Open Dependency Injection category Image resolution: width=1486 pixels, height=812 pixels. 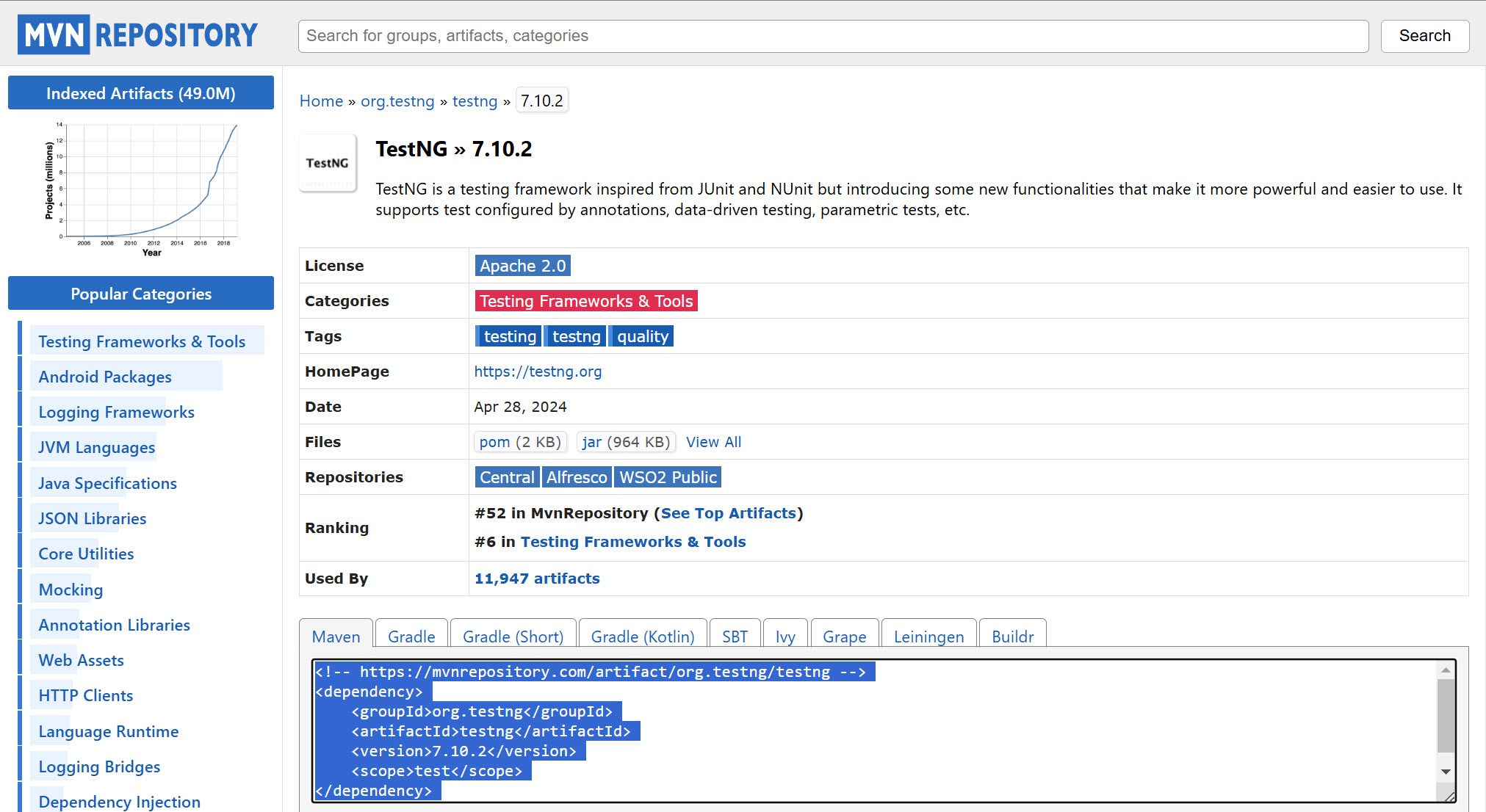(119, 802)
